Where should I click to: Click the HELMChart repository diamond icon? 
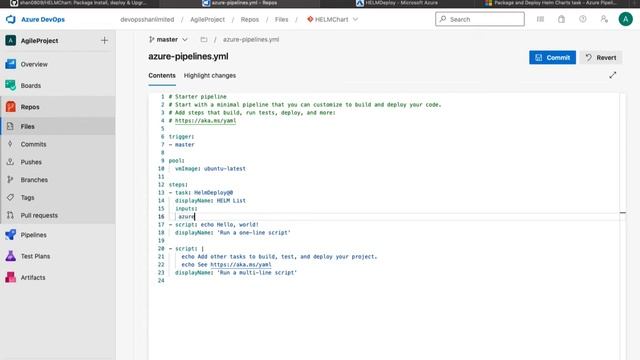[x=310, y=19]
